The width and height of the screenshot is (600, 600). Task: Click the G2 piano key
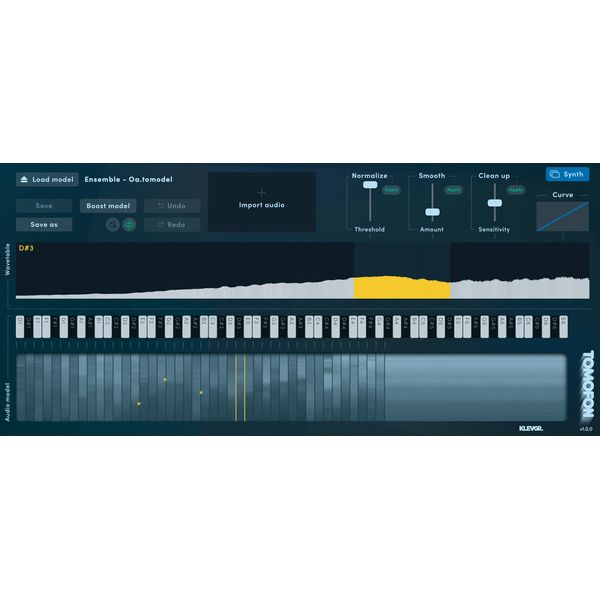169,327
